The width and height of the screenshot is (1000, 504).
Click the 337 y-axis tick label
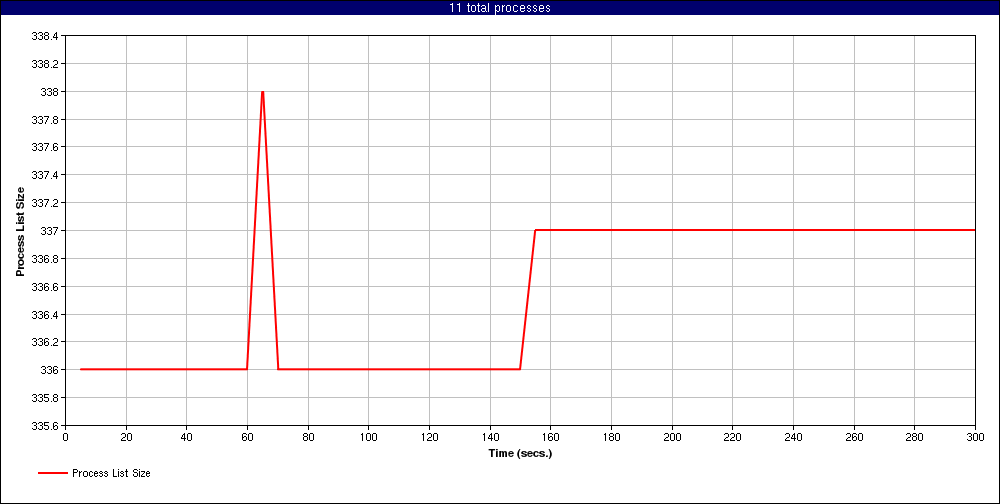[x=50, y=231]
